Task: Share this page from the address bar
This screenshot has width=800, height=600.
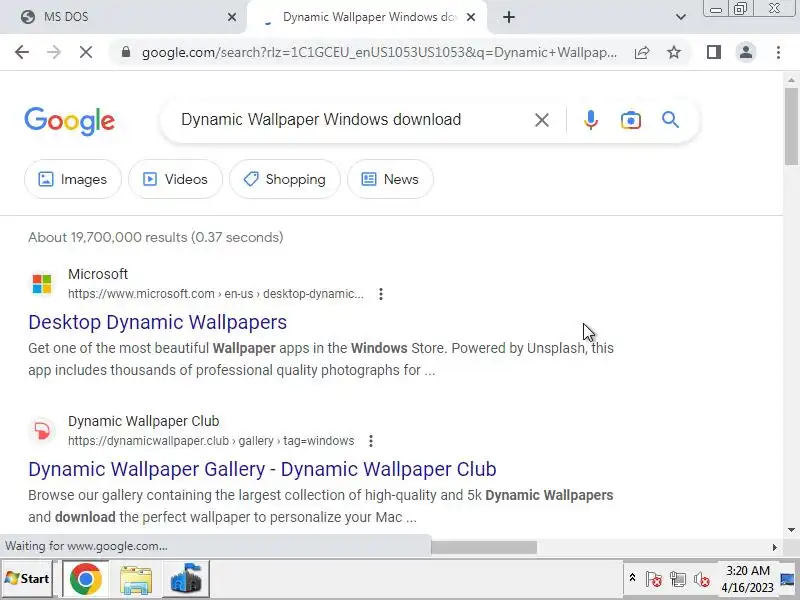Action: 642,52
